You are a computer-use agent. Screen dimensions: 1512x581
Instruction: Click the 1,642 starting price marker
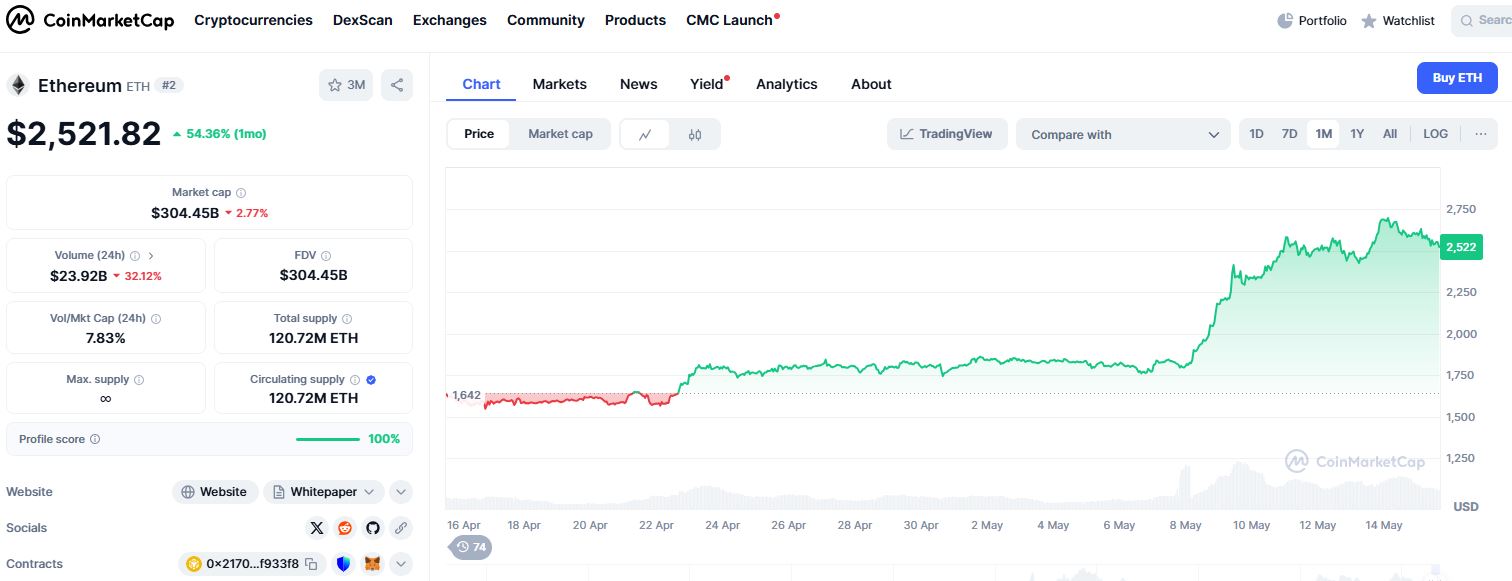click(x=464, y=395)
